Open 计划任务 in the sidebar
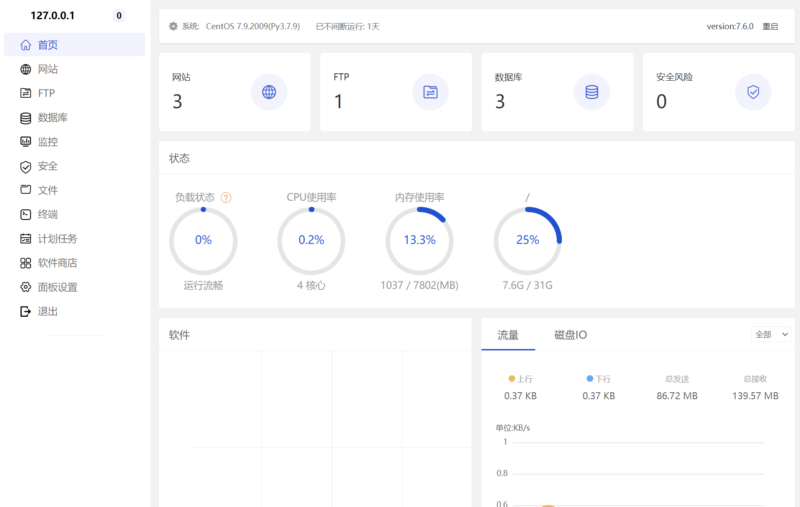Screen dimensions: 800x507 coord(57,239)
